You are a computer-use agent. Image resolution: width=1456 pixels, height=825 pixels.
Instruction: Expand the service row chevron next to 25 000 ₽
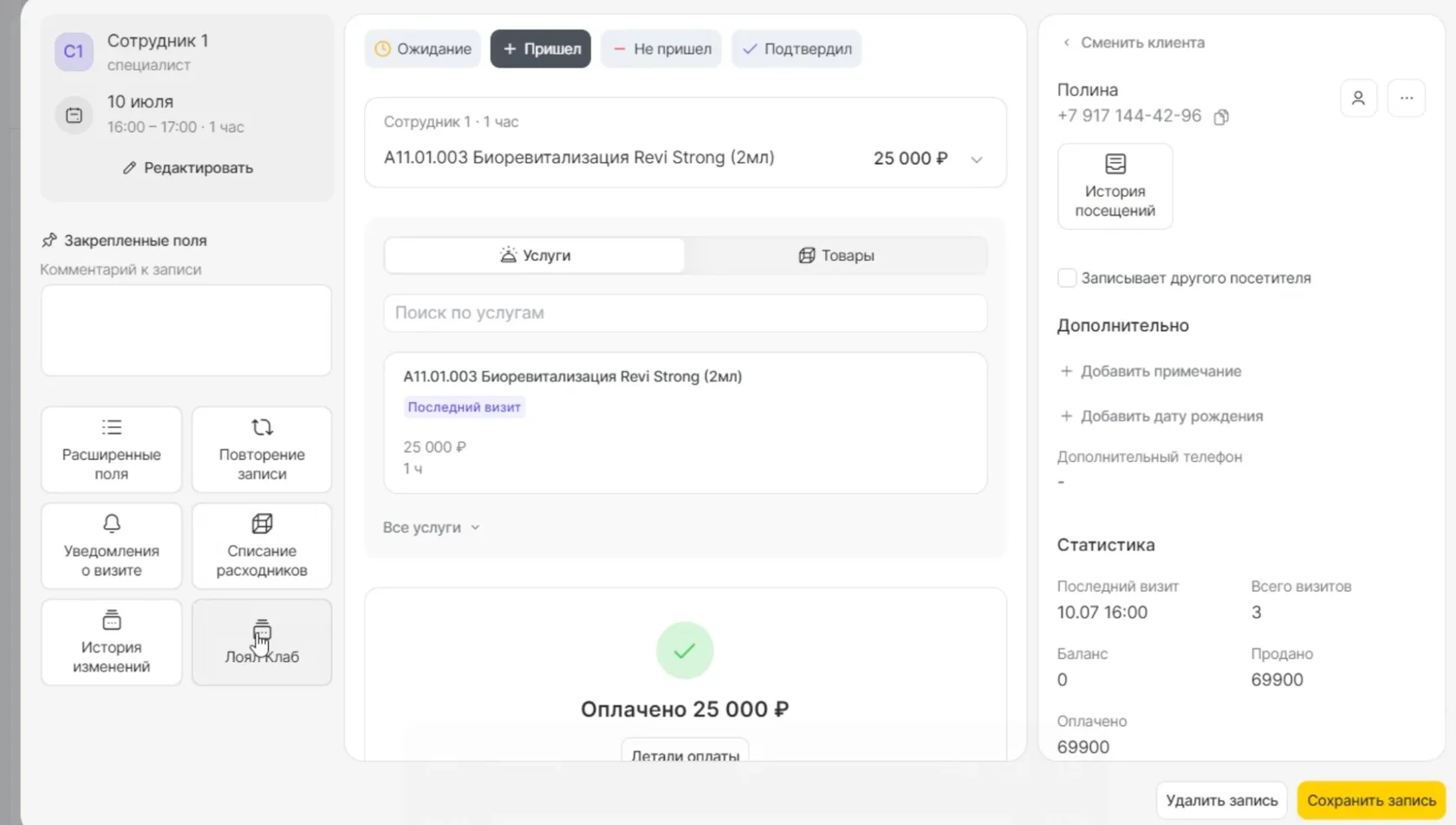point(977,159)
